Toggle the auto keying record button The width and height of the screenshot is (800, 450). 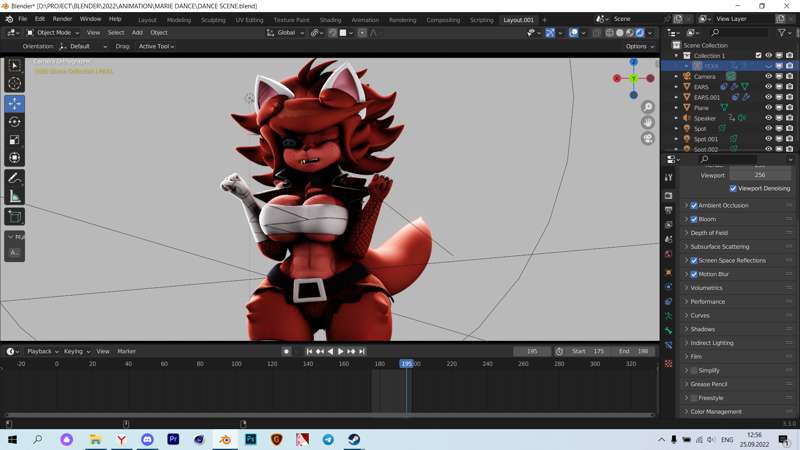(x=286, y=352)
